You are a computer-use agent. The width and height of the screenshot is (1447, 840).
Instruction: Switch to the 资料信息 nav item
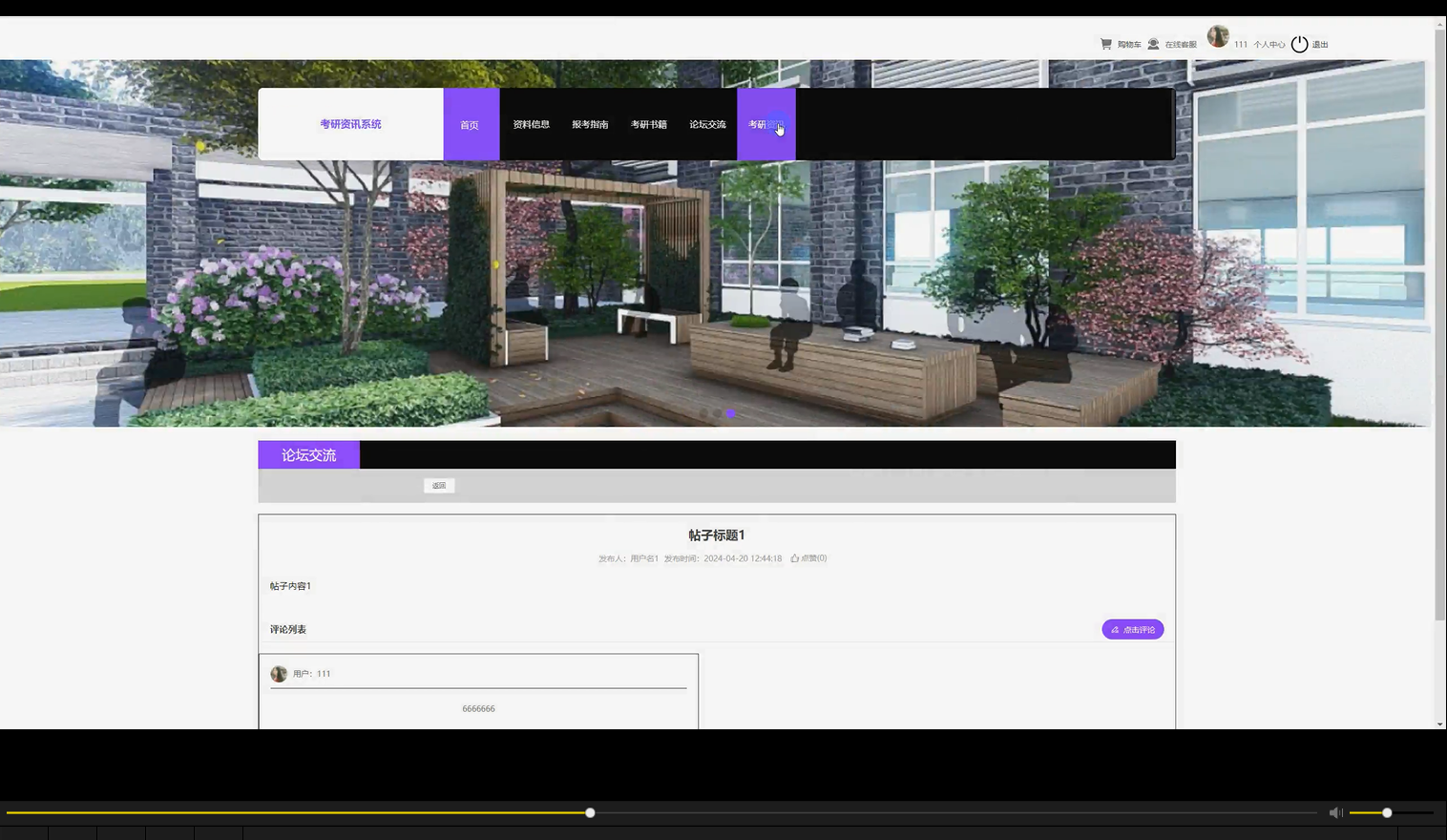[531, 124]
